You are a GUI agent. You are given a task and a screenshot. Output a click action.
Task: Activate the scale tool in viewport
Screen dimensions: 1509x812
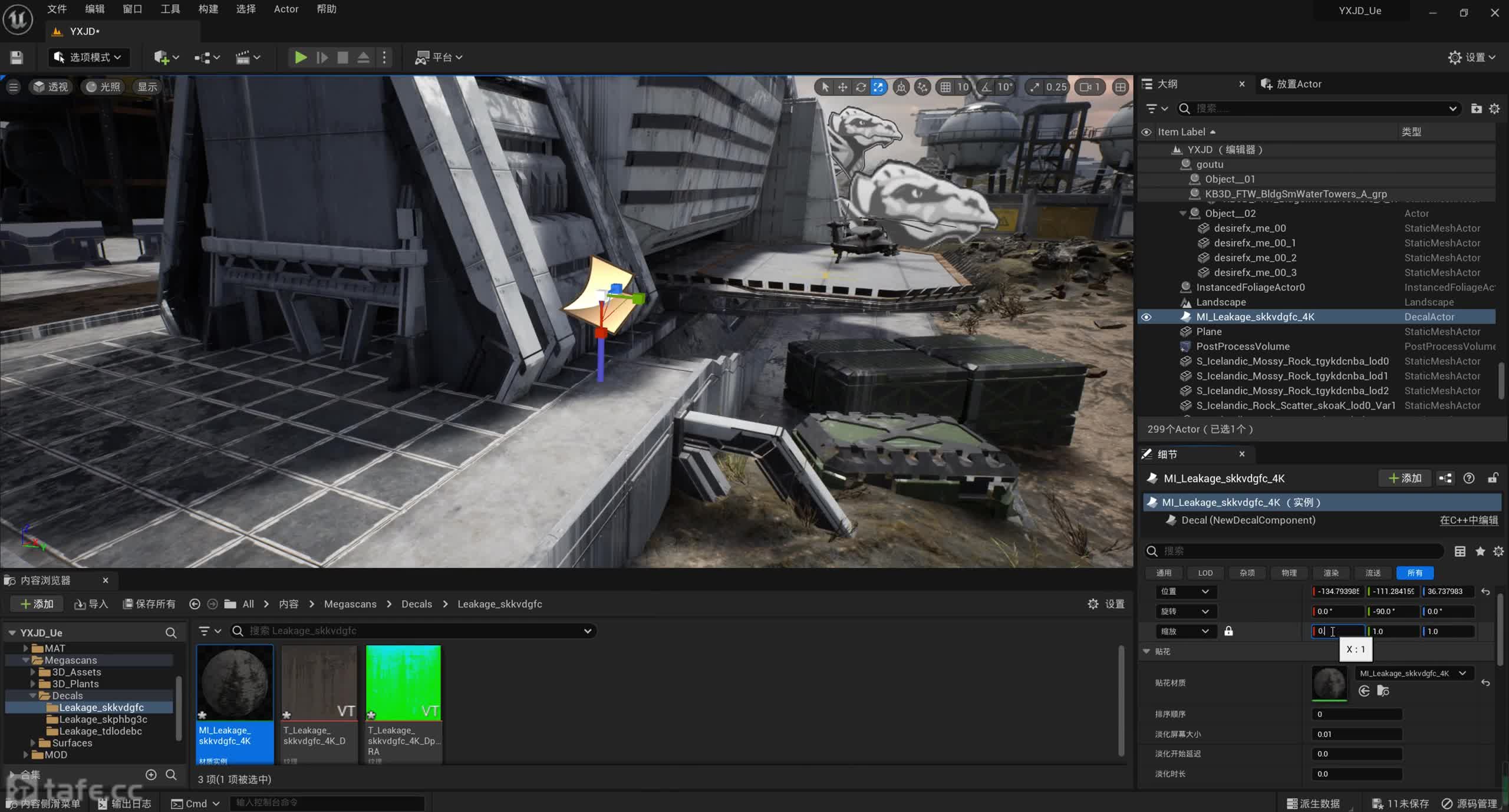point(878,87)
